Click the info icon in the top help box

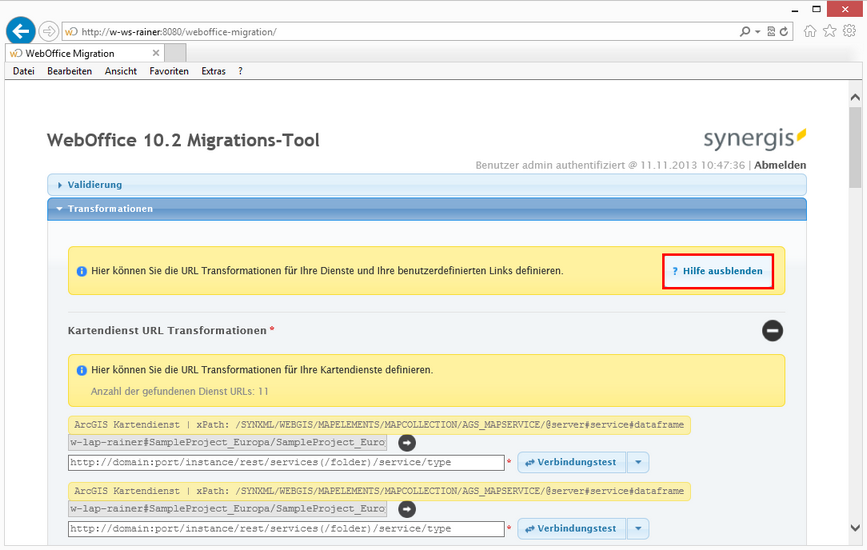[81, 271]
